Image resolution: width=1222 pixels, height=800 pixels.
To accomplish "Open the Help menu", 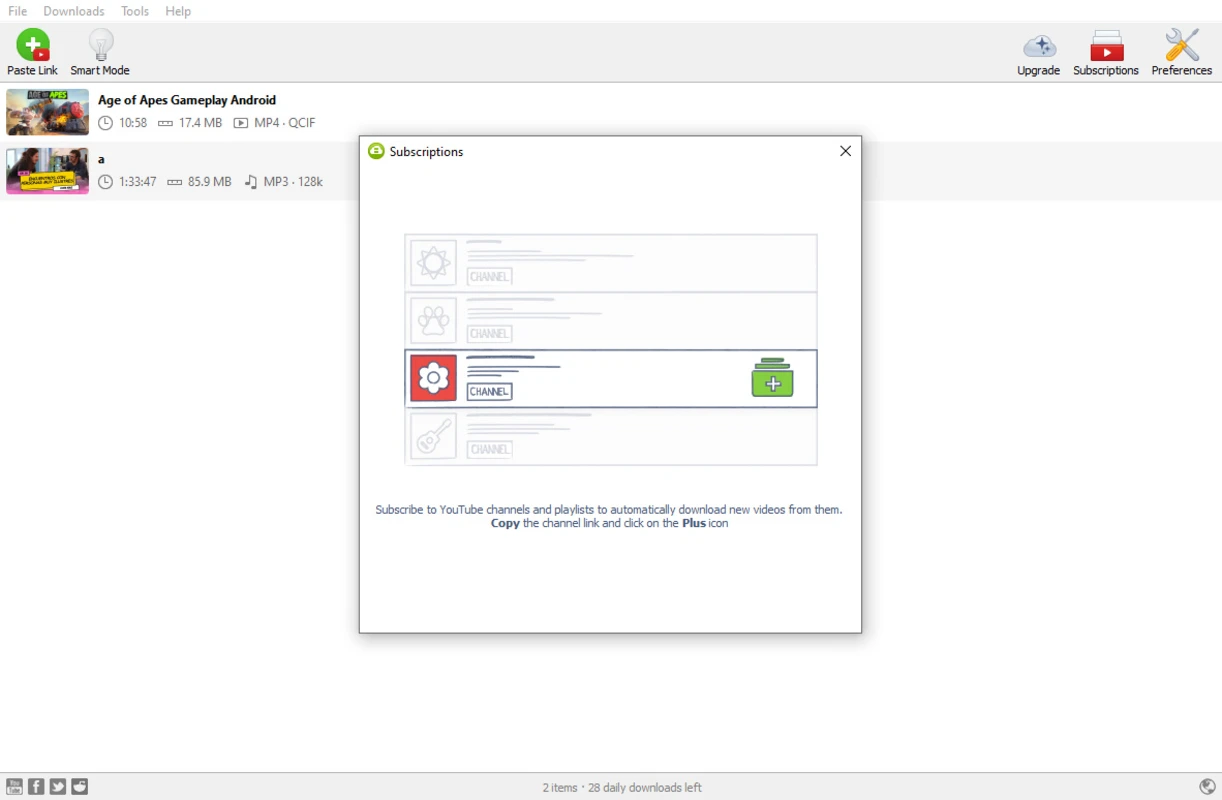I will click(x=178, y=11).
